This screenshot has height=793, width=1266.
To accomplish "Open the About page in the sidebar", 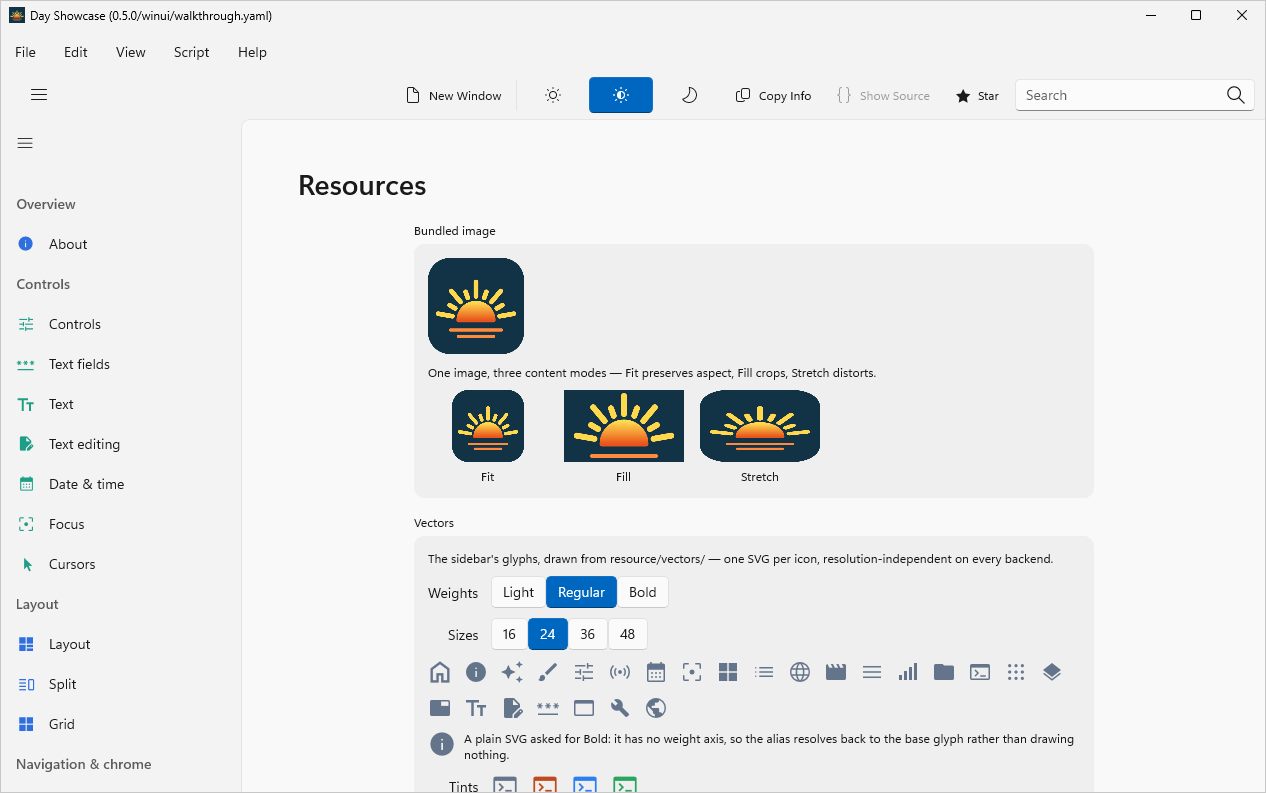I will click(121, 244).
